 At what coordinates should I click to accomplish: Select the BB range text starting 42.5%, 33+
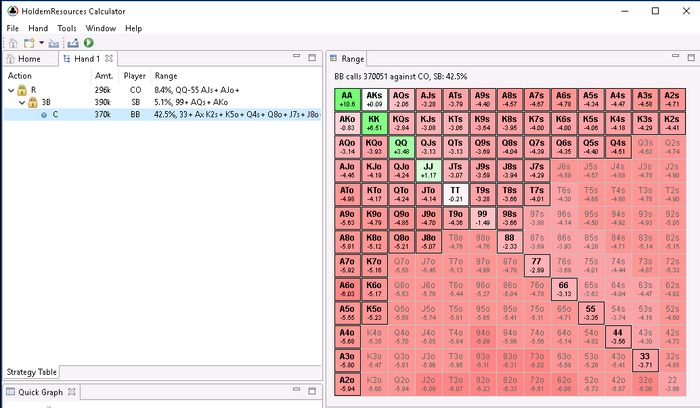click(x=237, y=115)
